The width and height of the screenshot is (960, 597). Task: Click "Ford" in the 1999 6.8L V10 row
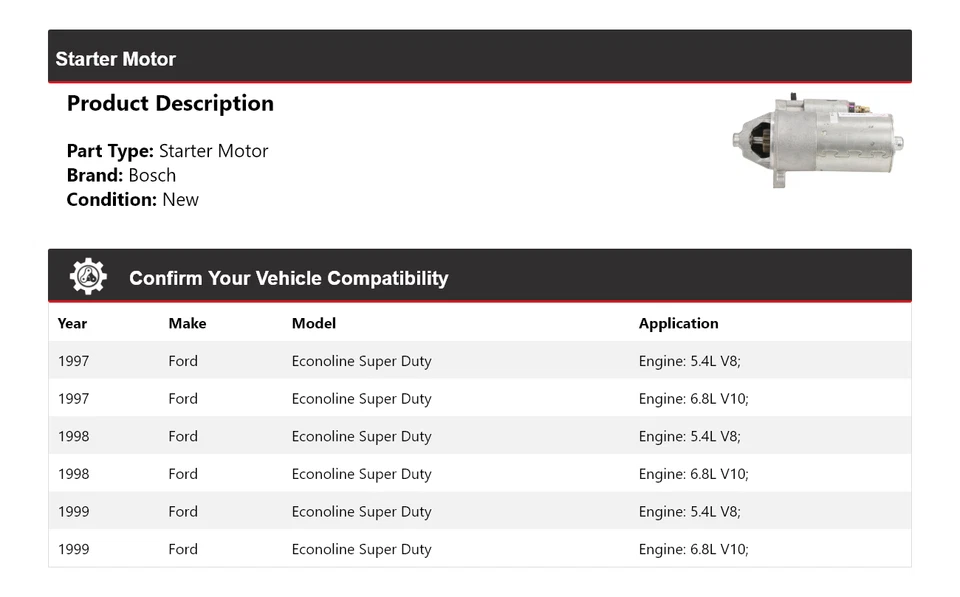(x=183, y=549)
